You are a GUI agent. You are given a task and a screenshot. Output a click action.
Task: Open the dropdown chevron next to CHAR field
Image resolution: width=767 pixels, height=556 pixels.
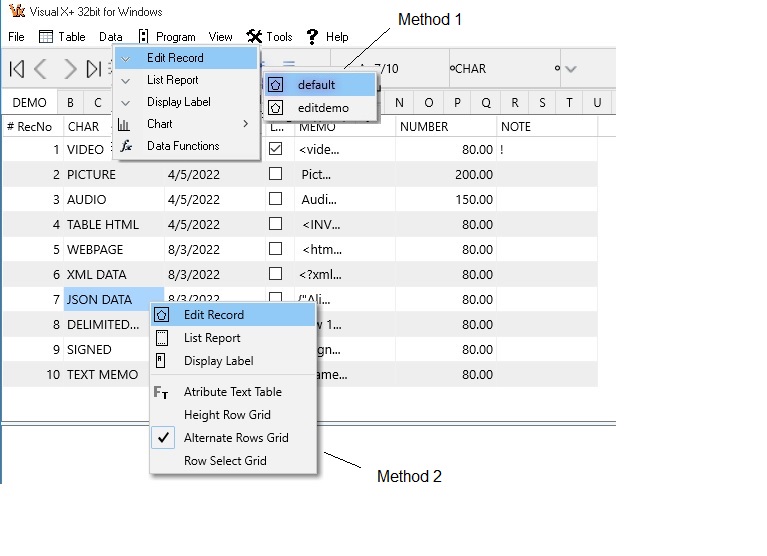tap(570, 69)
